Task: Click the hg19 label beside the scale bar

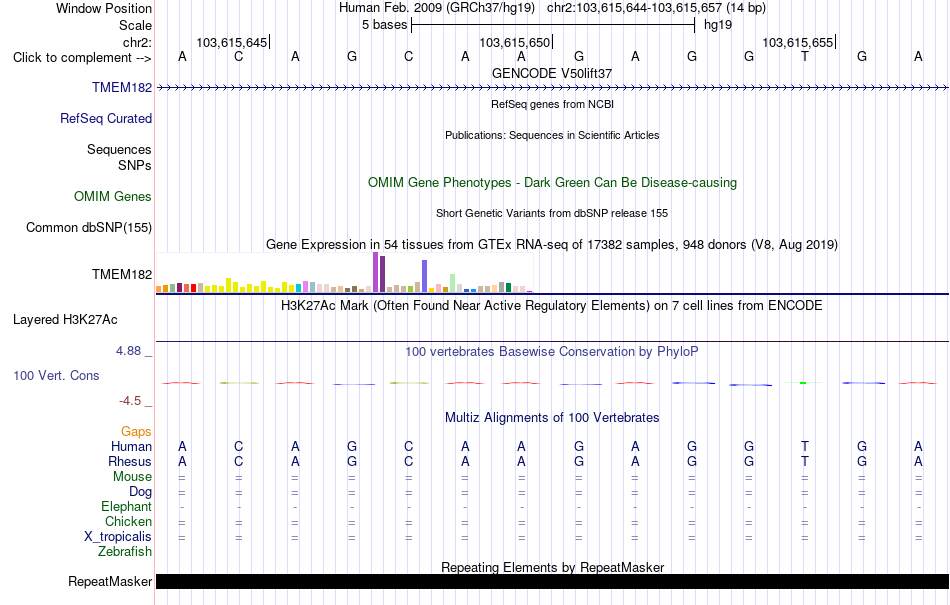Action: pos(718,25)
